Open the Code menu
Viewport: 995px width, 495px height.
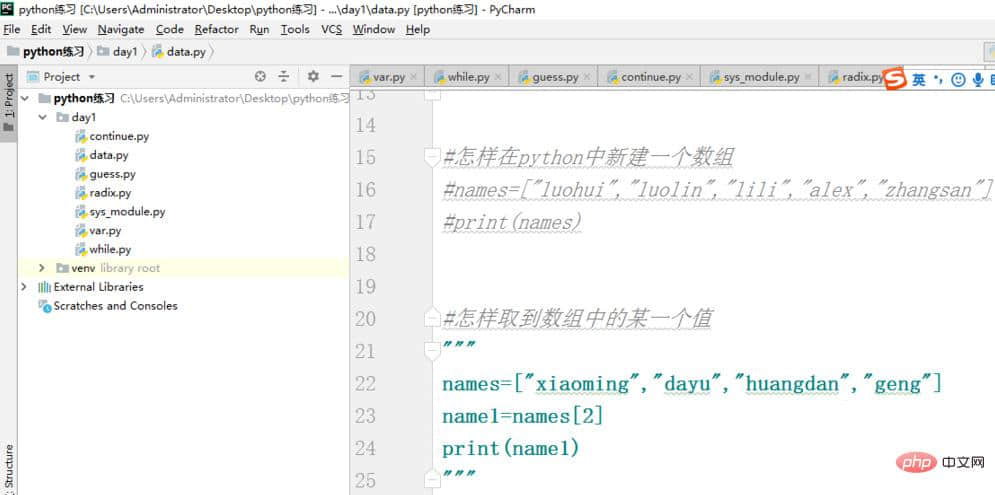[x=169, y=29]
